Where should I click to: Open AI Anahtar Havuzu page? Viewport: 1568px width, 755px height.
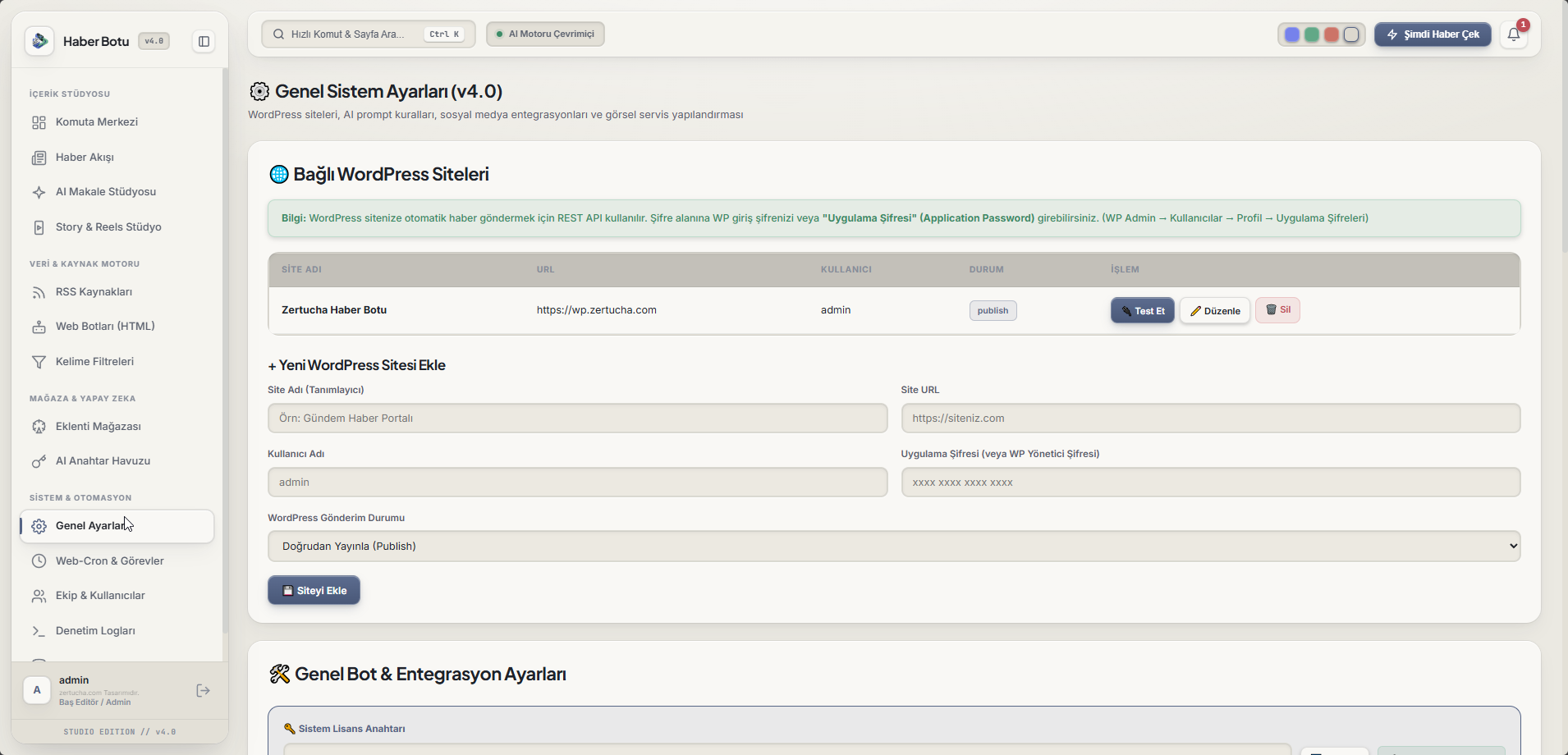117,461
